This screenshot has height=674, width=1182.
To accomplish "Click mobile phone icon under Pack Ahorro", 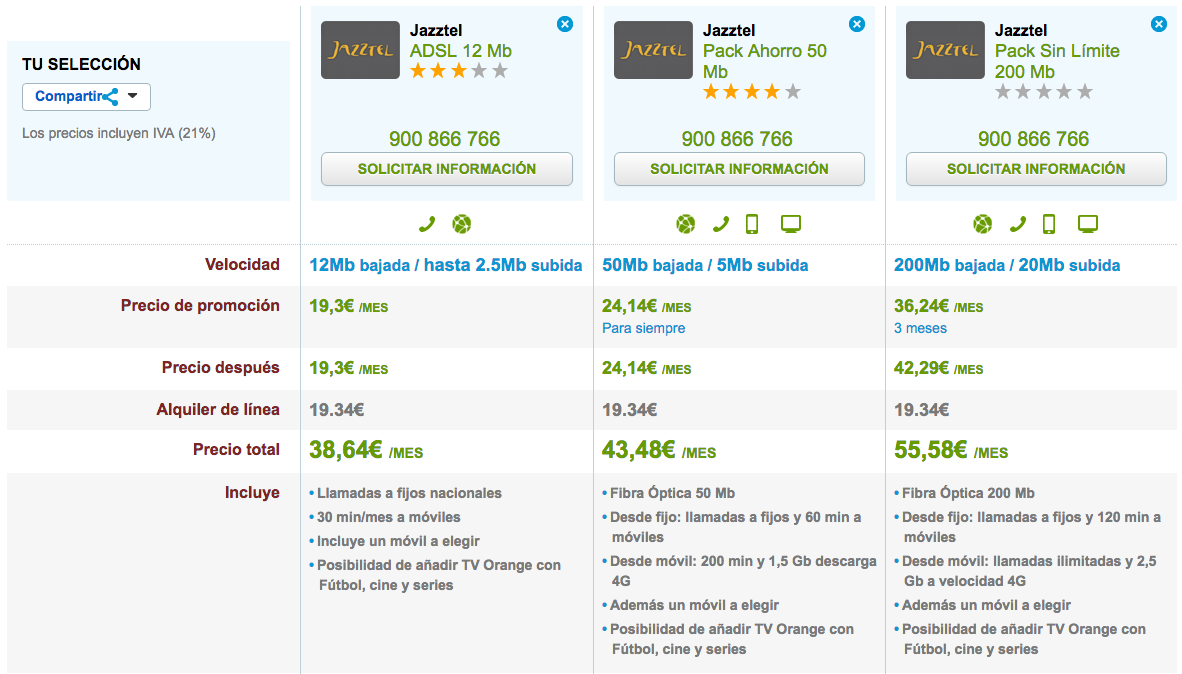I will click(x=752, y=224).
